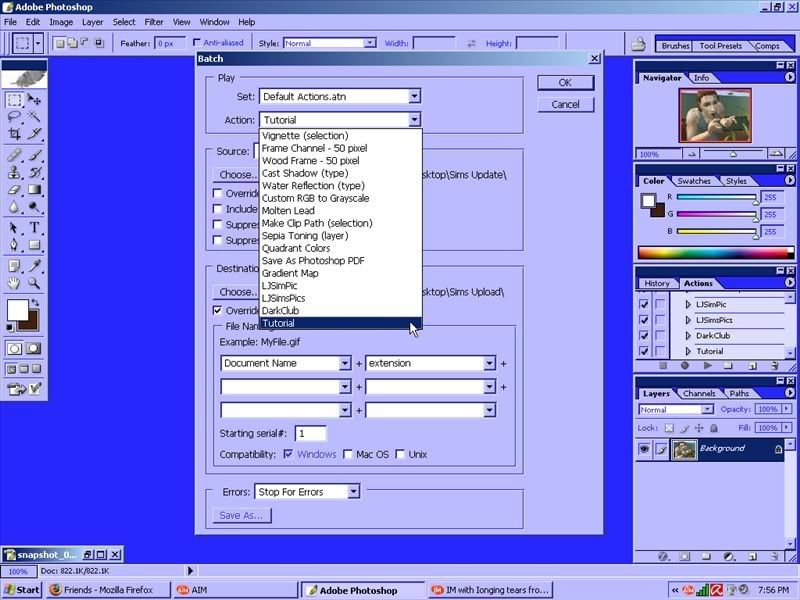This screenshot has height=600, width=800.
Task: Expand the Tutorial action in Actions panel
Action: (688, 351)
